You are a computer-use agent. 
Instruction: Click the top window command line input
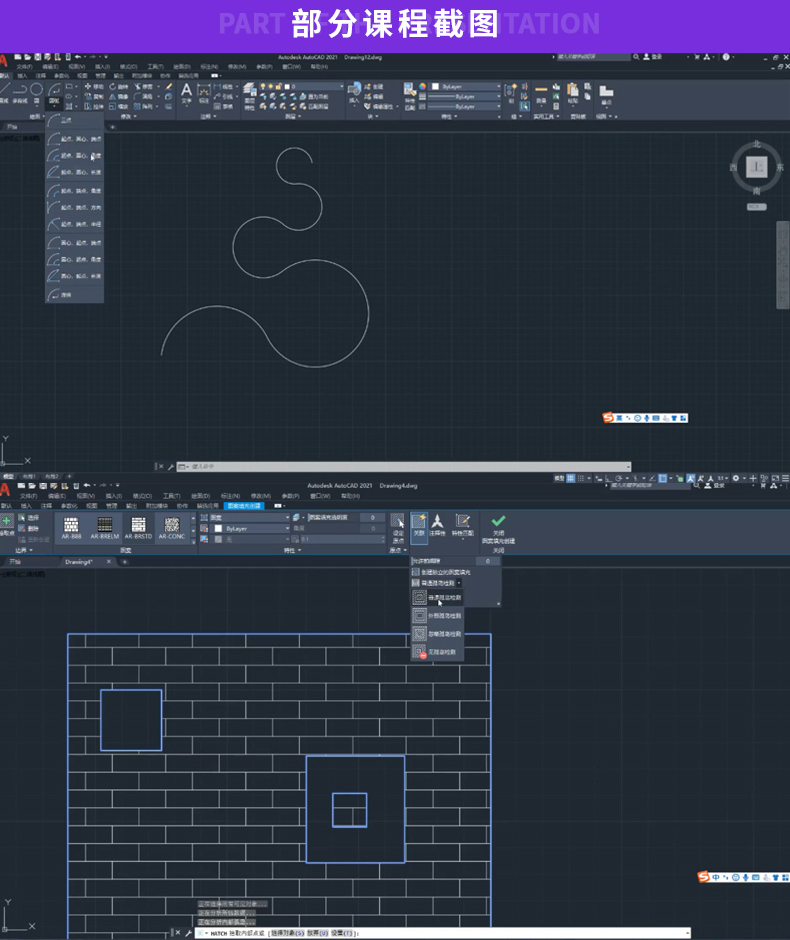[x=404, y=466]
